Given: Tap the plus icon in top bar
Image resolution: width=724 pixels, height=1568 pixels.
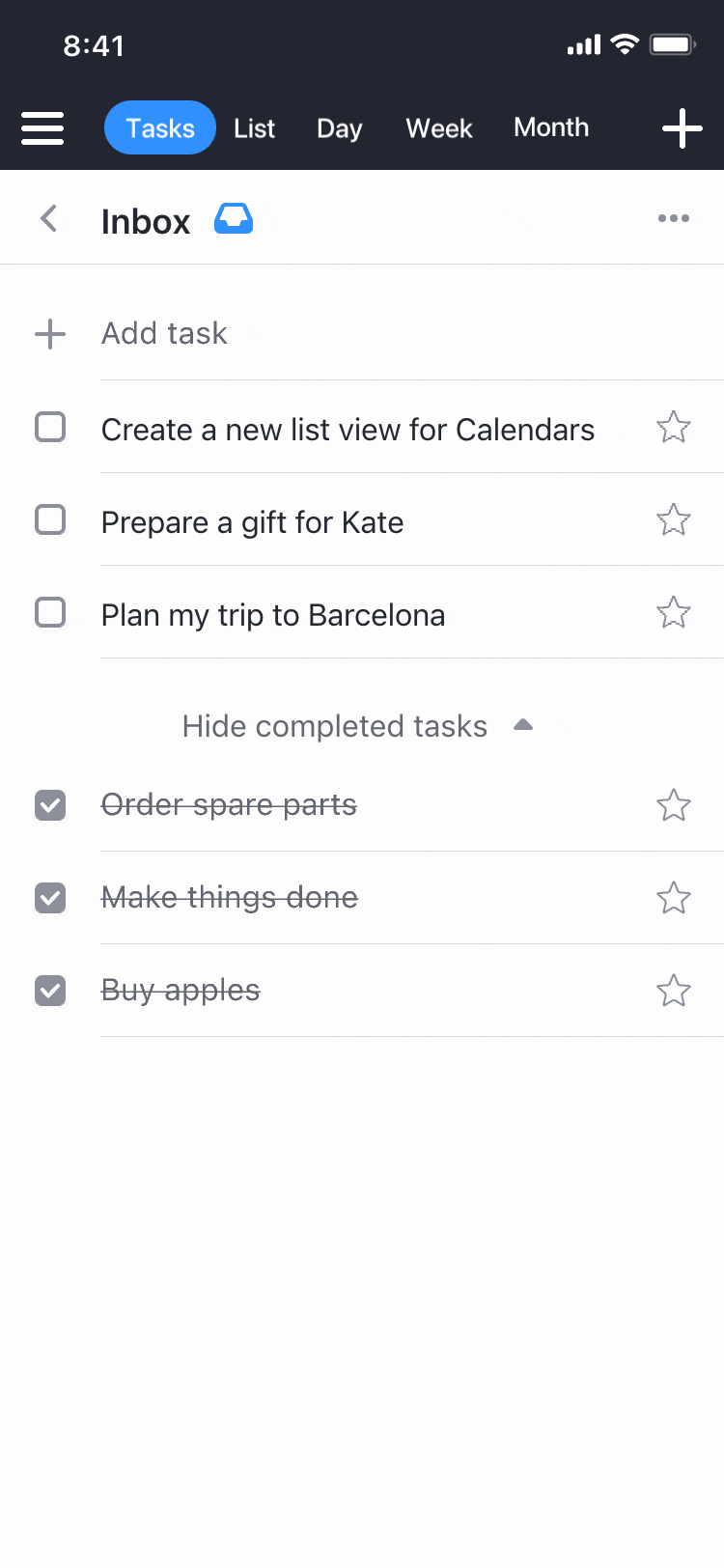Looking at the screenshot, I should 682,128.
